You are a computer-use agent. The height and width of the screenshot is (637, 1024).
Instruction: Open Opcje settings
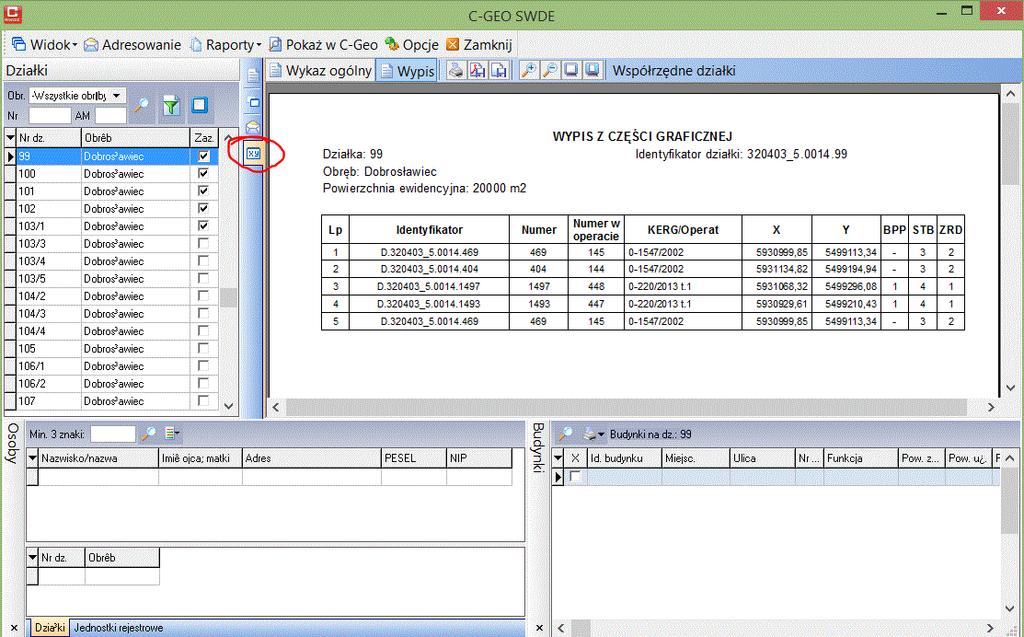pyautogui.click(x=412, y=44)
